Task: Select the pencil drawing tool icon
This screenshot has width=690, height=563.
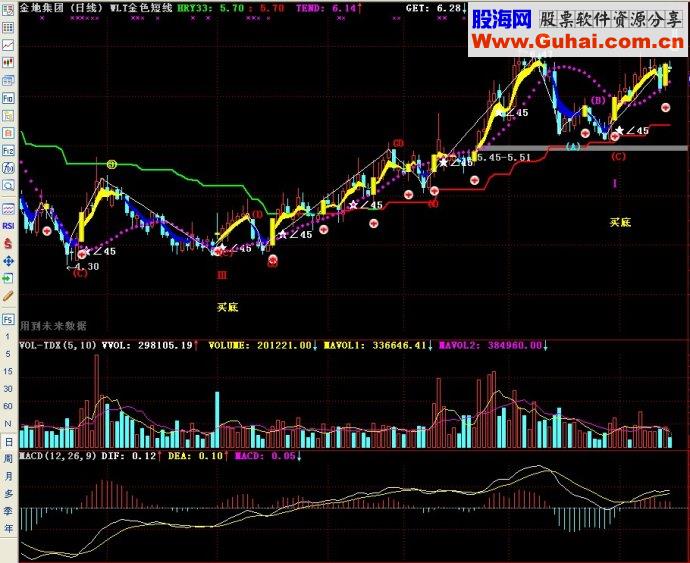Action: [x=8, y=296]
